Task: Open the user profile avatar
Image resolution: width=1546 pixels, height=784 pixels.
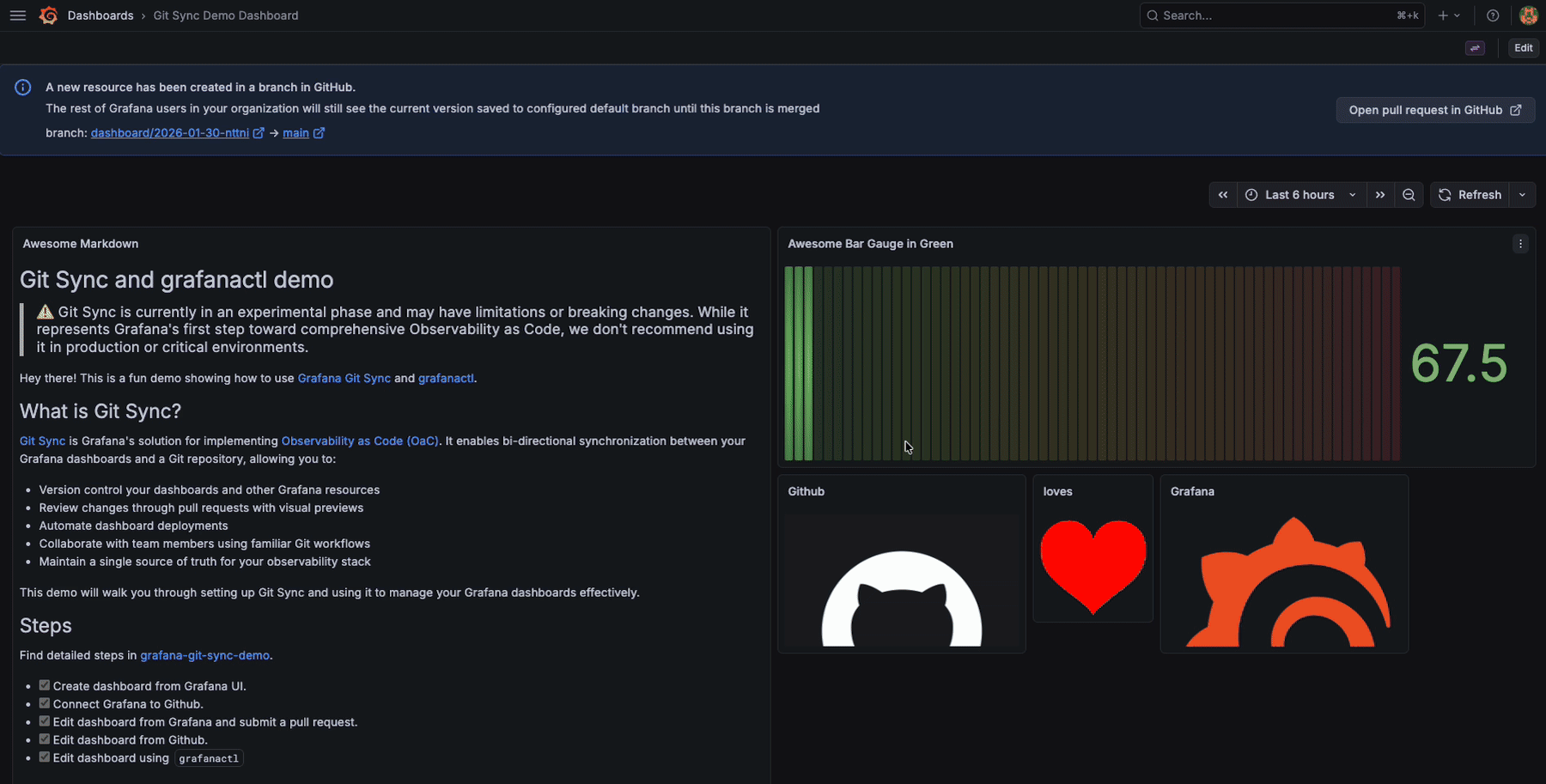Action: (x=1528, y=15)
